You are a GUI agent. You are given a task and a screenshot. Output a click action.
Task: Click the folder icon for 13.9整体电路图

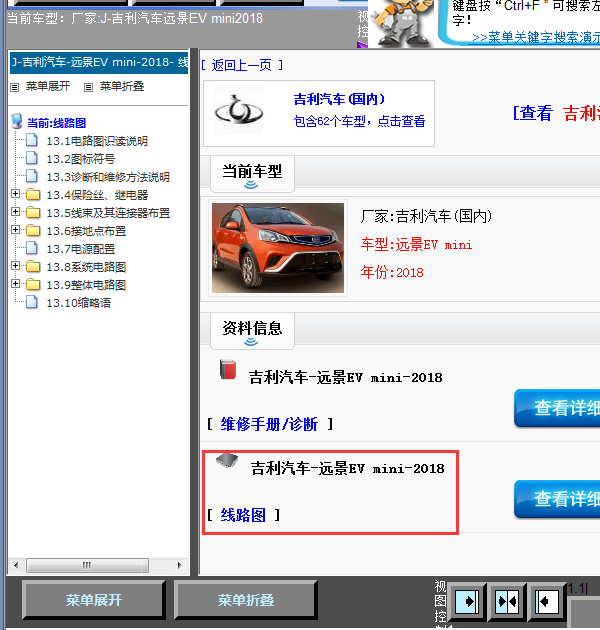[33, 285]
